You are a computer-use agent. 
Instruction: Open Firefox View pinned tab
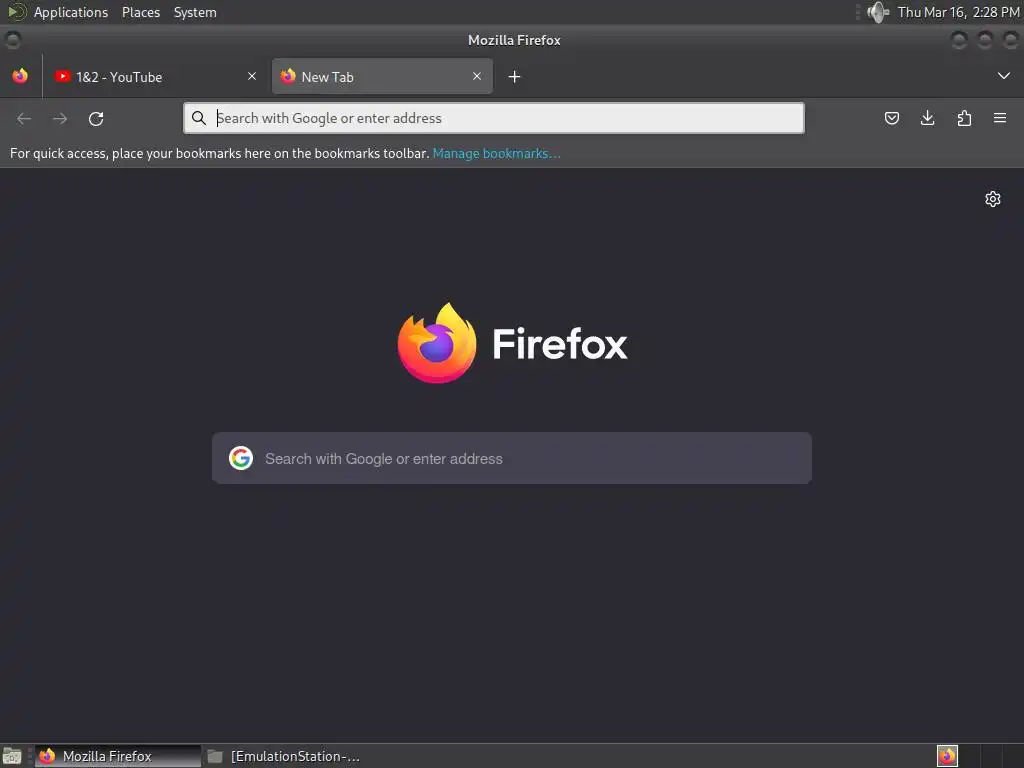[20, 76]
